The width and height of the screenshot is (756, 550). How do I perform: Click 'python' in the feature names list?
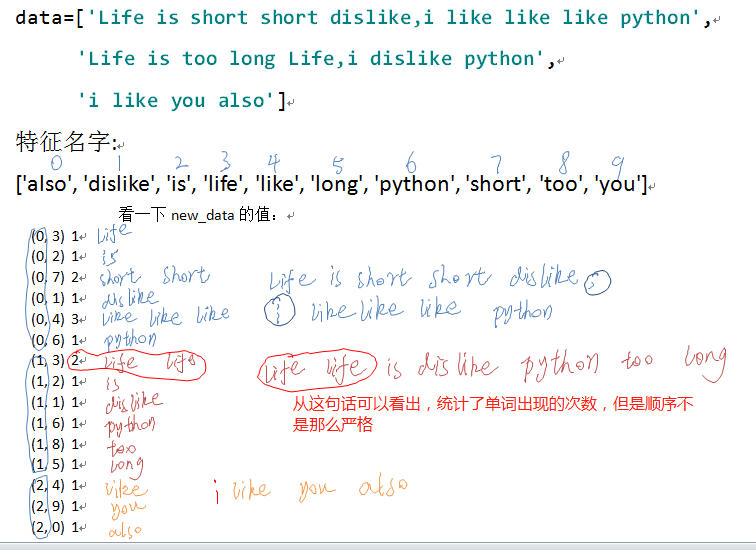coord(414,185)
